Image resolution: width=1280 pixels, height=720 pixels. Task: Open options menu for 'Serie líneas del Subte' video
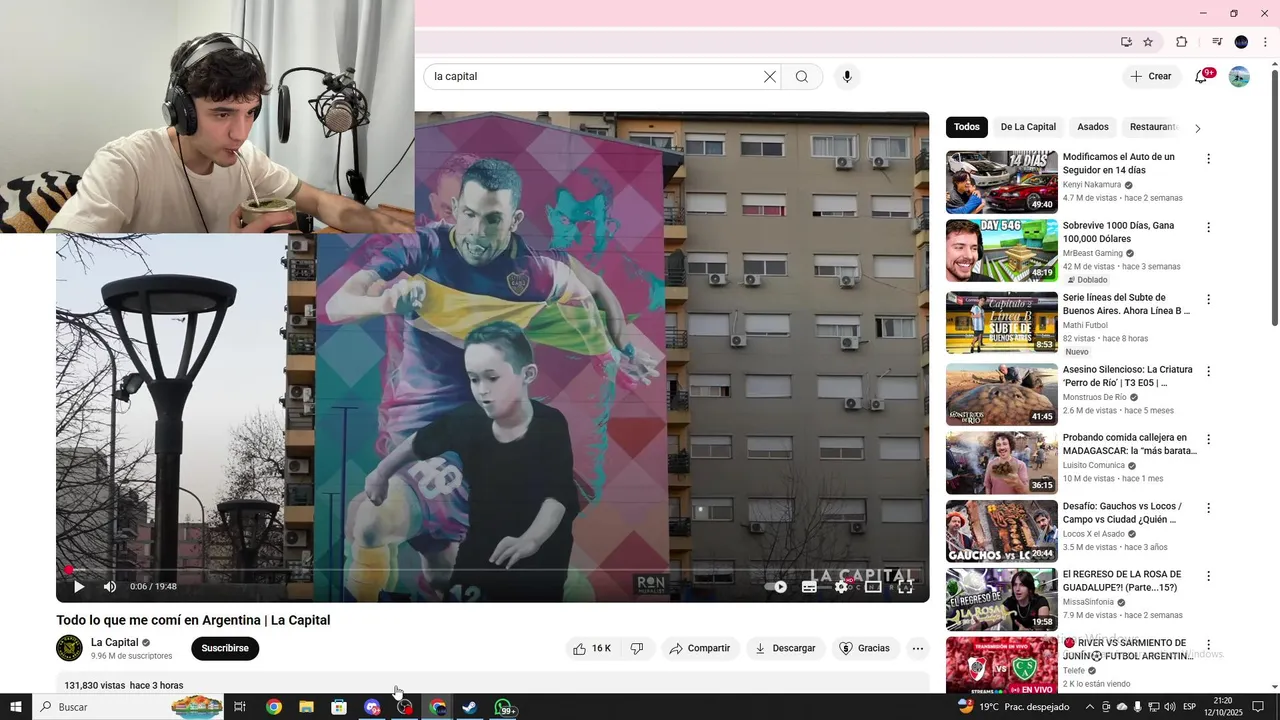click(1208, 299)
